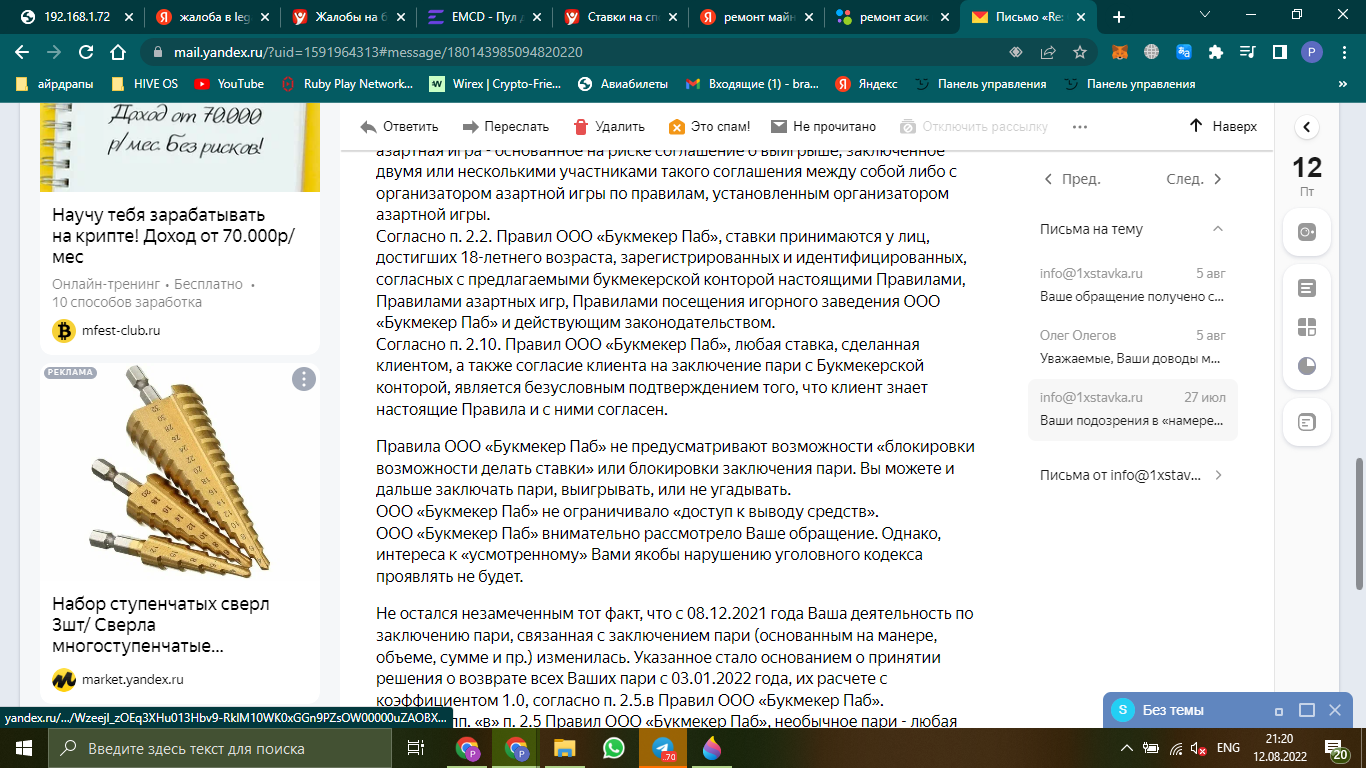The image size is (1366, 768).
Task: Collapse the right sidebar arrow button
Action: (x=1306, y=127)
